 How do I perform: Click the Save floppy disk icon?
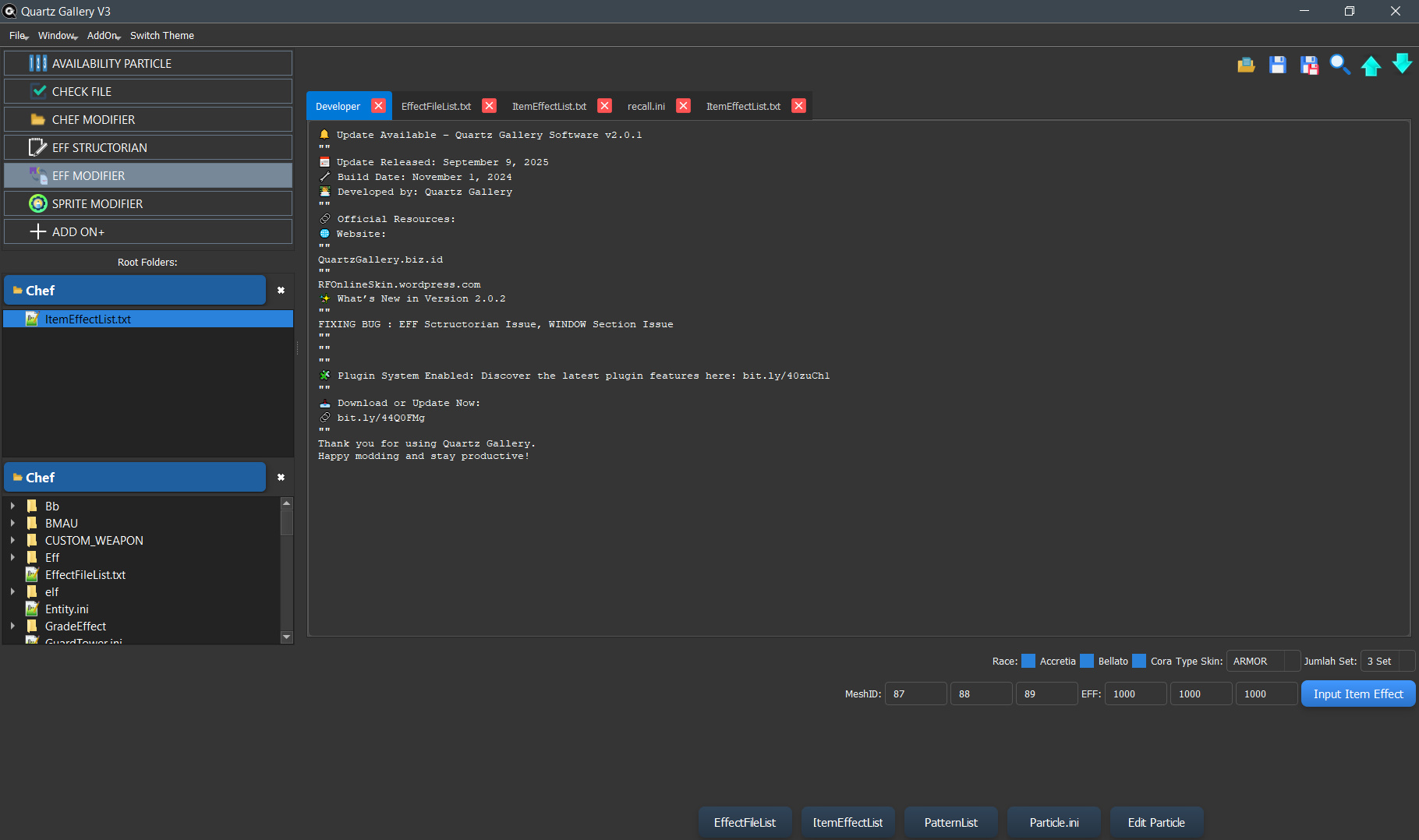tap(1278, 65)
